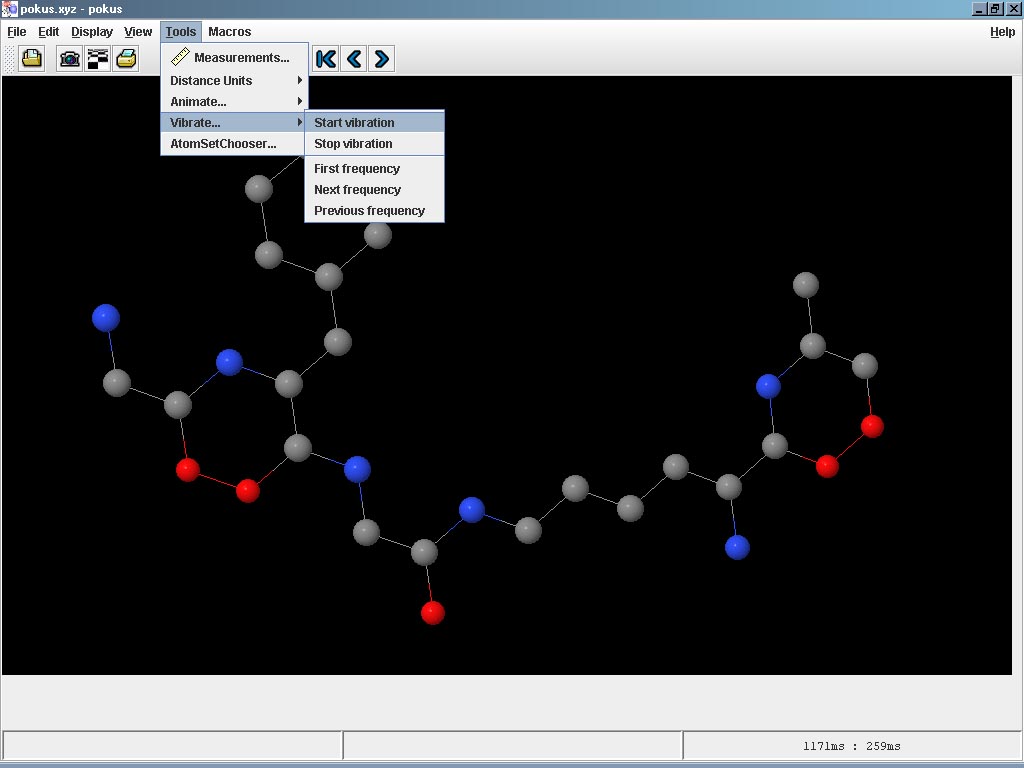Minimize the pokus.xyz window
This screenshot has width=1024, height=768.
point(979,9)
